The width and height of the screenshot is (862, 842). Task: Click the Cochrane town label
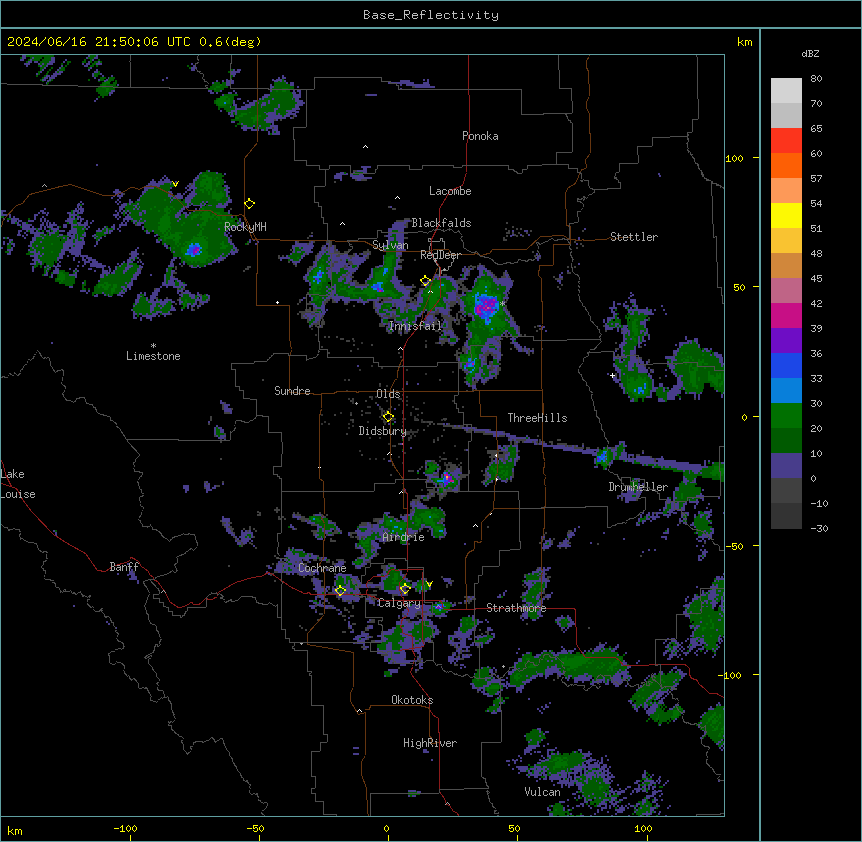pos(322,568)
